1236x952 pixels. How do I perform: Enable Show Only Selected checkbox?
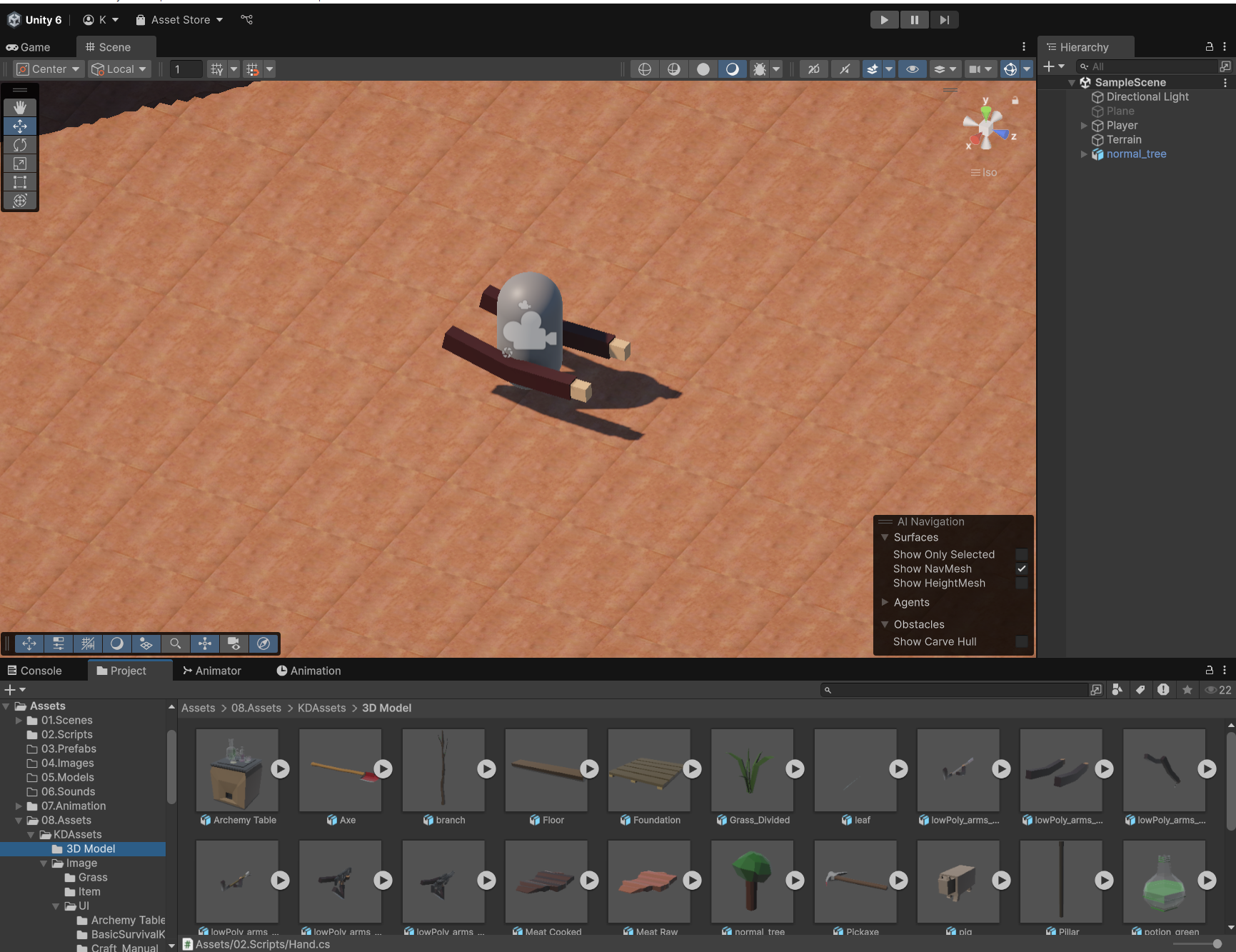(1022, 554)
